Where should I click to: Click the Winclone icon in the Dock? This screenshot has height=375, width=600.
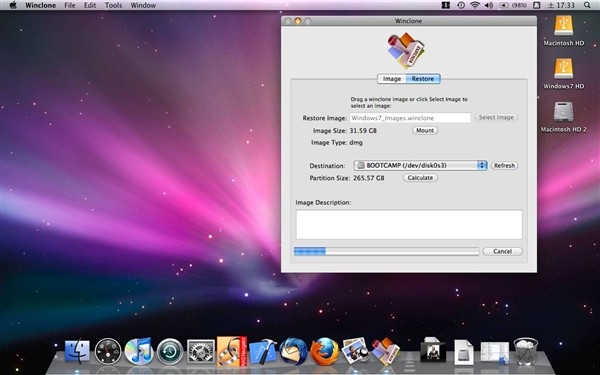(386, 351)
